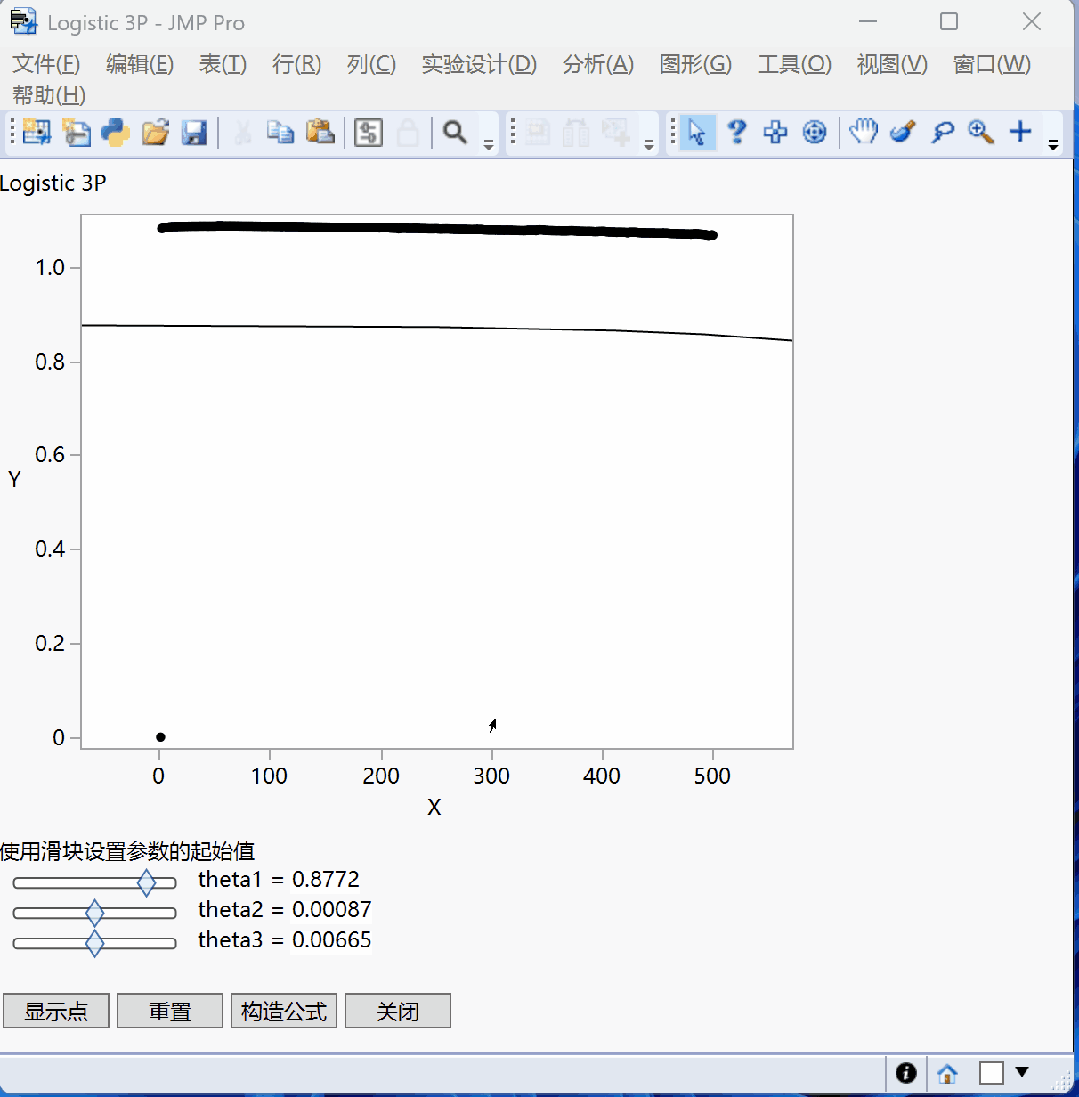The width and height of the screenshot is (1079, 1097).
Task: Expand the tools toolbar overflow arrow
Action: pyautogui.click(x=1053, y=145)
